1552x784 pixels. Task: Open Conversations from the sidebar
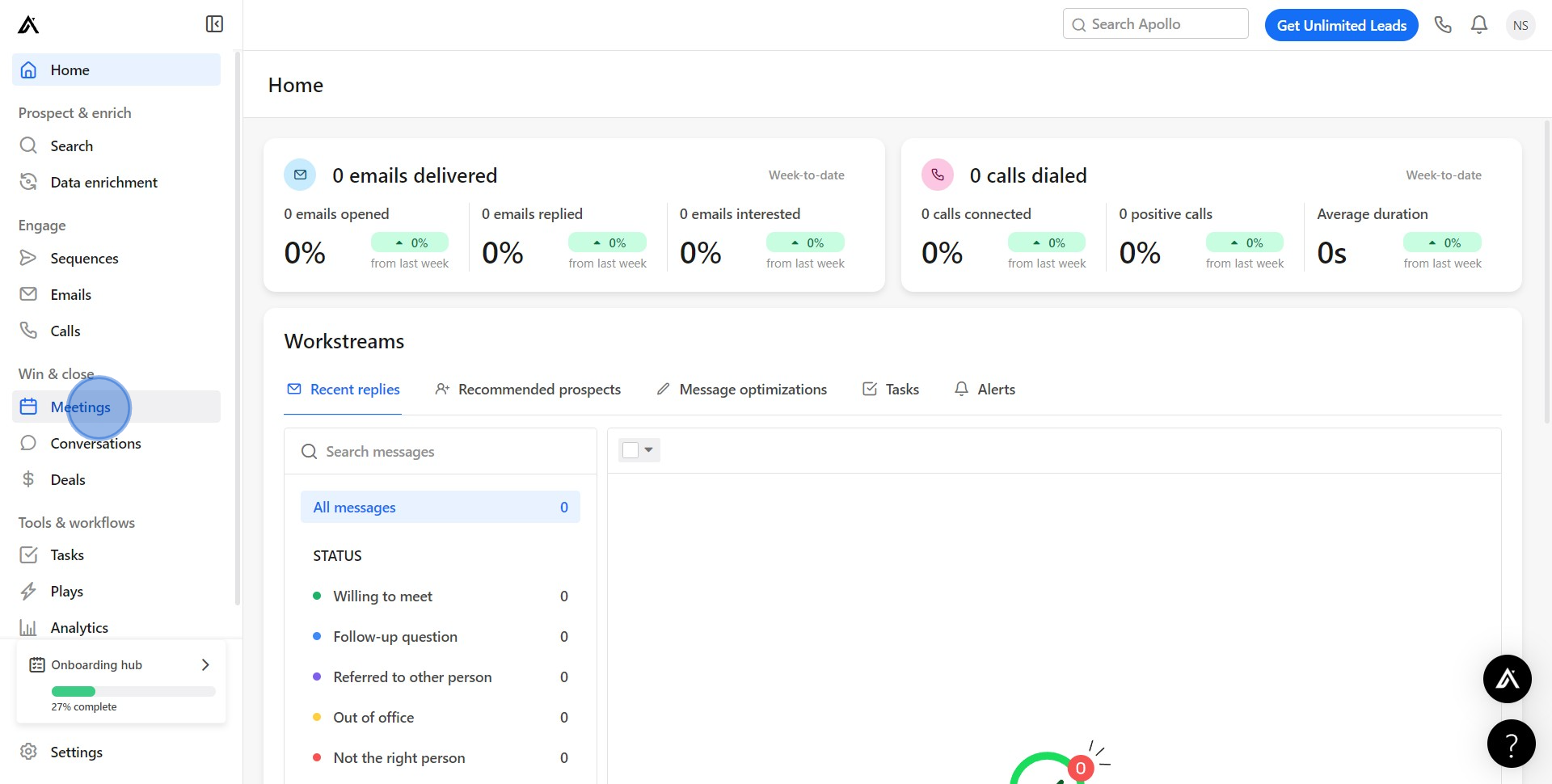point(116,443)
